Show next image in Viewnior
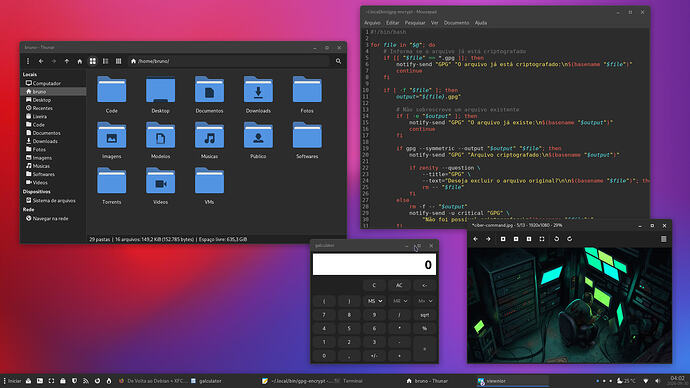The image size is (690, 388). click(x=488, y=239)
